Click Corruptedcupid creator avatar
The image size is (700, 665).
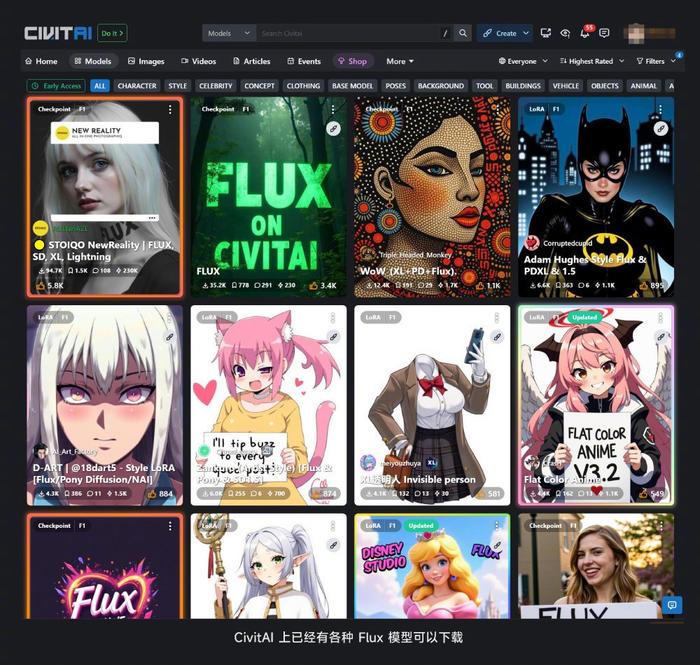(532, 243)
